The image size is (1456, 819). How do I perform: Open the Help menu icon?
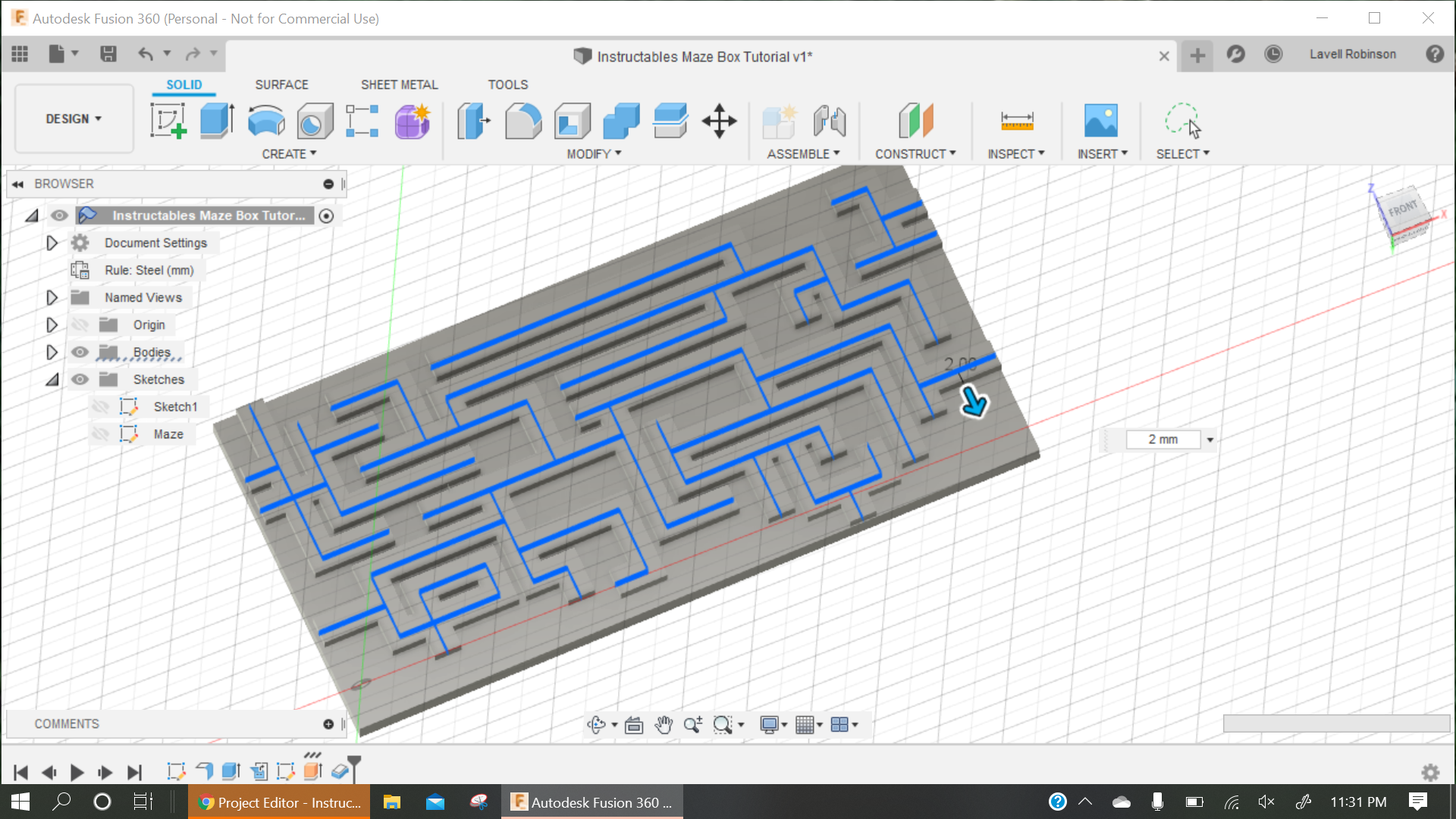(x=1435, y=55)
